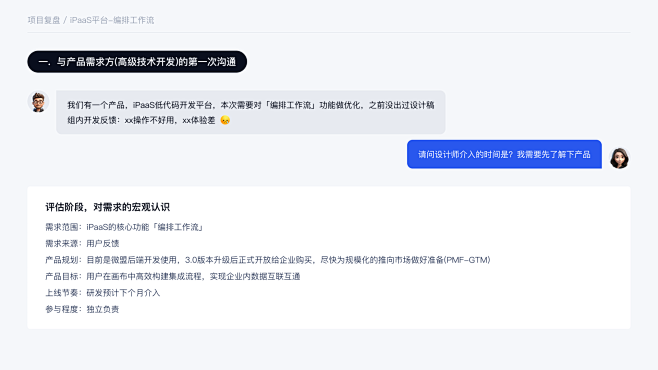The image size is (658, 370).
Task: Click the black section title pill
Action: 137,62
